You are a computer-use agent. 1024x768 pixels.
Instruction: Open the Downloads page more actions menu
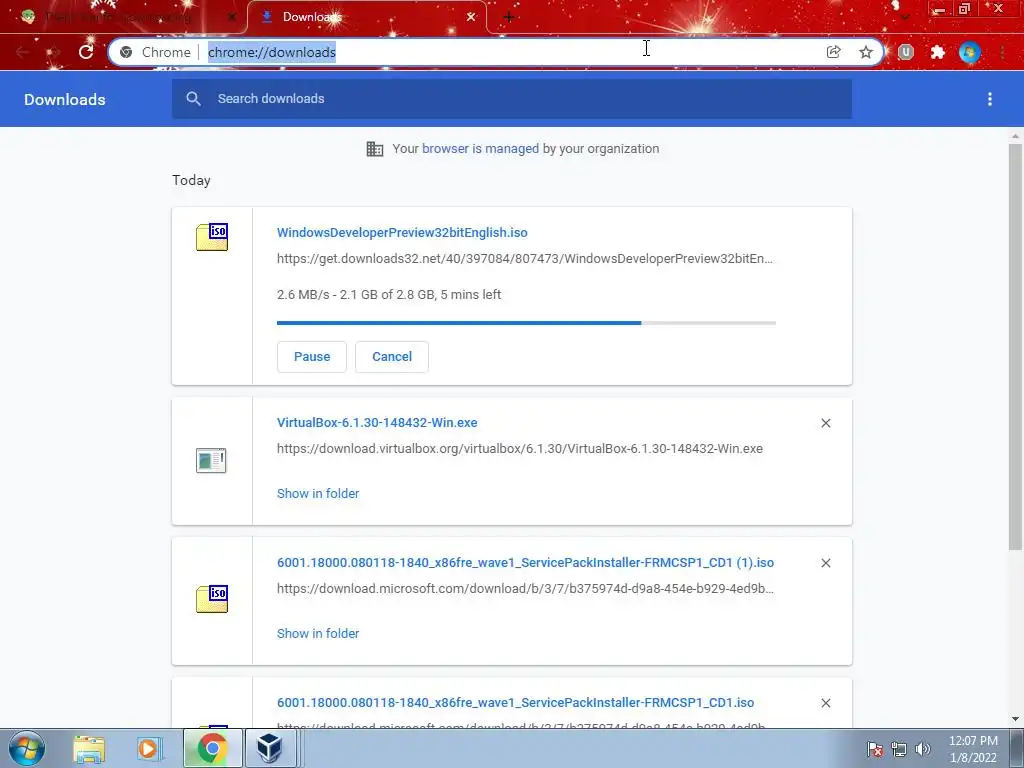point(990,99)
